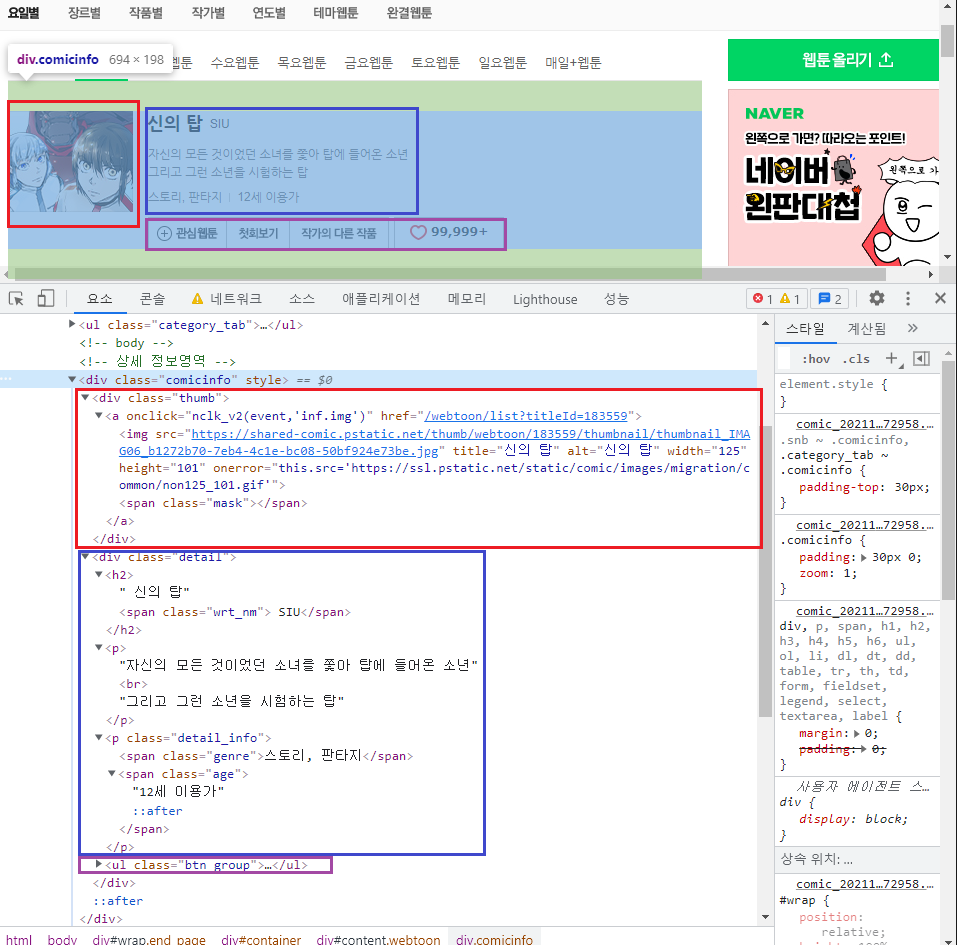This screenshot has height=945, width=957.
Task: Select the 작가별 navigation tab
Action: (208, 13)
